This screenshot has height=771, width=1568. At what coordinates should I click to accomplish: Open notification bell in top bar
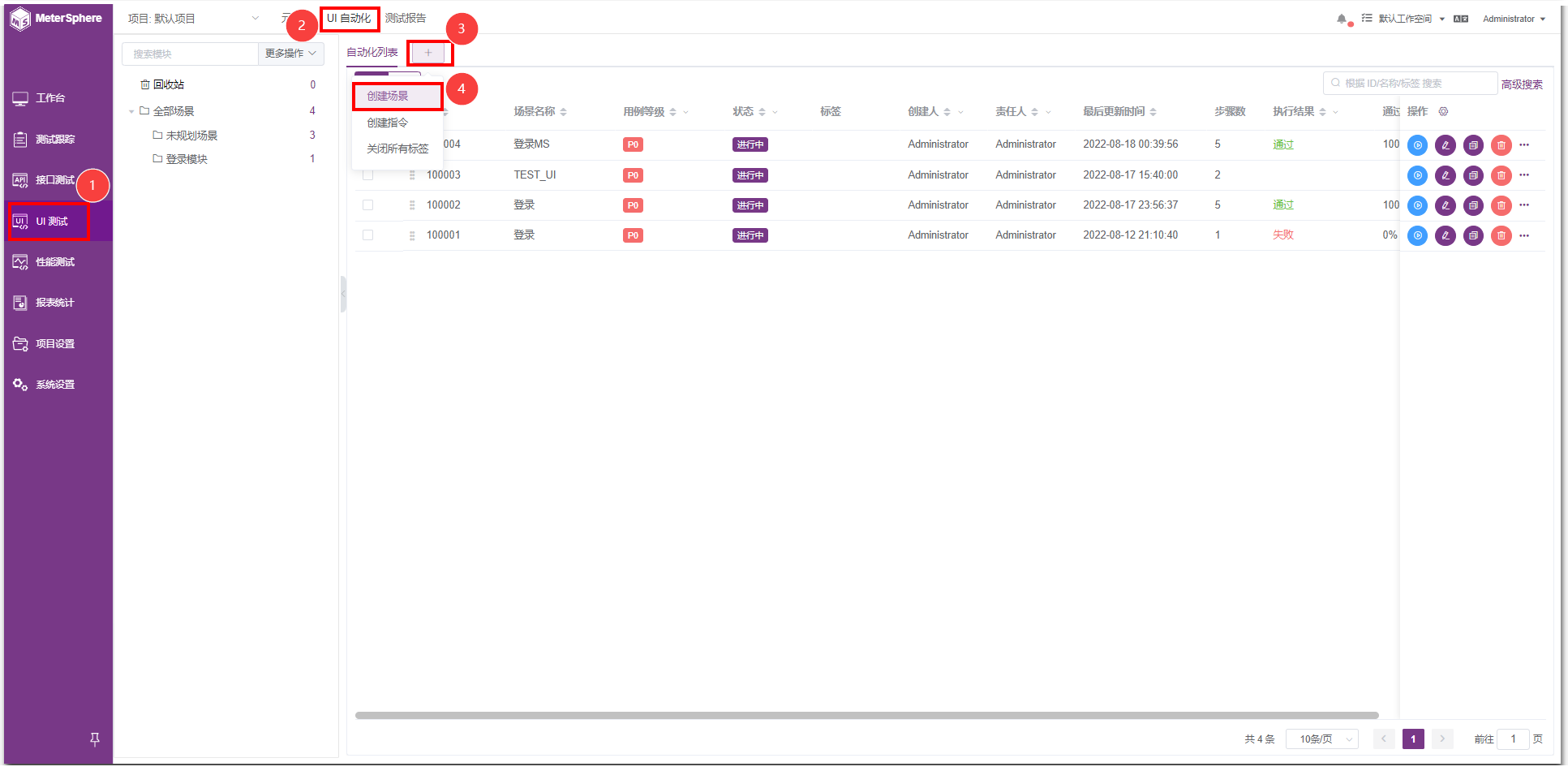1342,19
